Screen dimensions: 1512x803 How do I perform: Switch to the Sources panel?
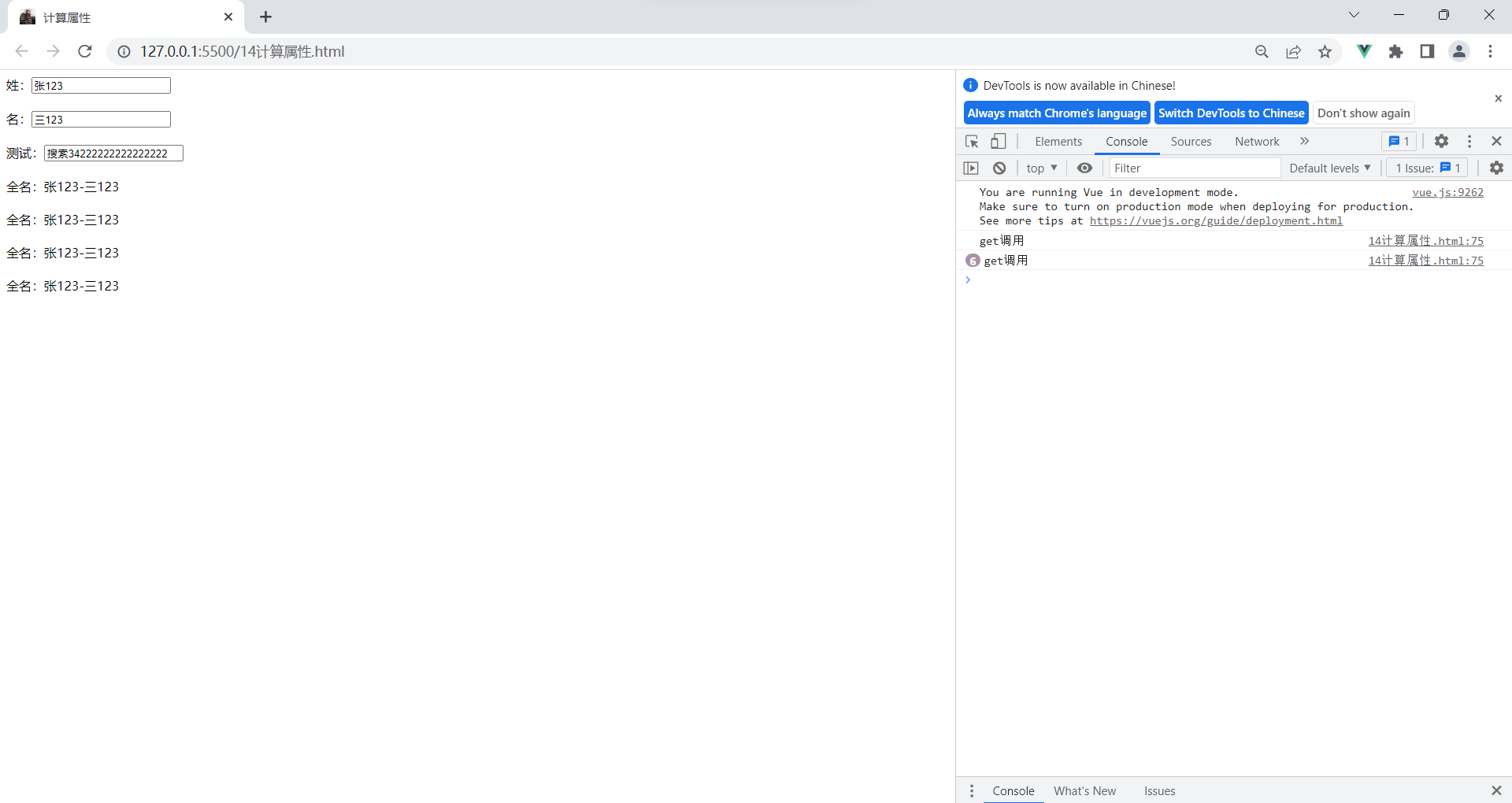tap(1191, 142)
